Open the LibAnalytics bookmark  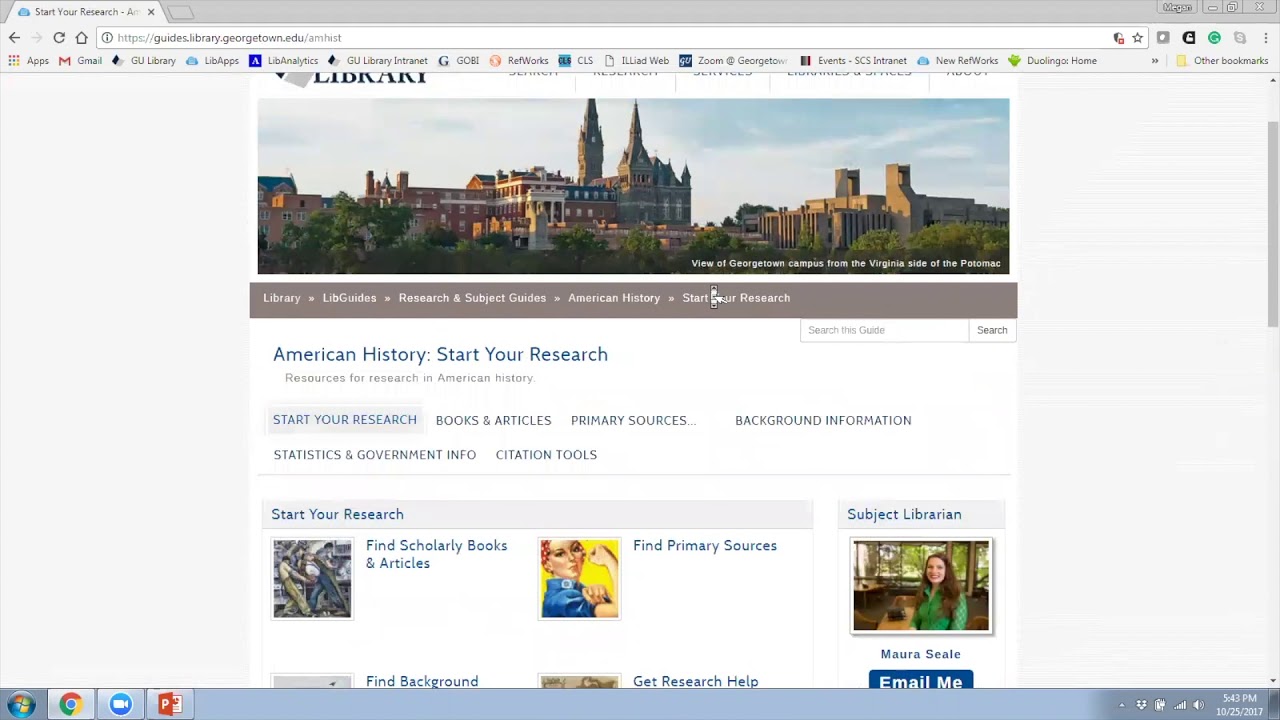click(x=283, y=61)
